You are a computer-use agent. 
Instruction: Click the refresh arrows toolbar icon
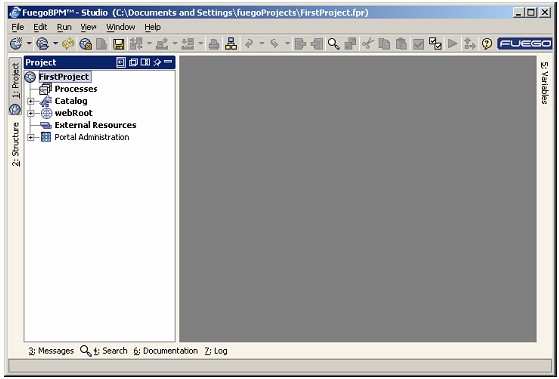(x=68, y=44)
